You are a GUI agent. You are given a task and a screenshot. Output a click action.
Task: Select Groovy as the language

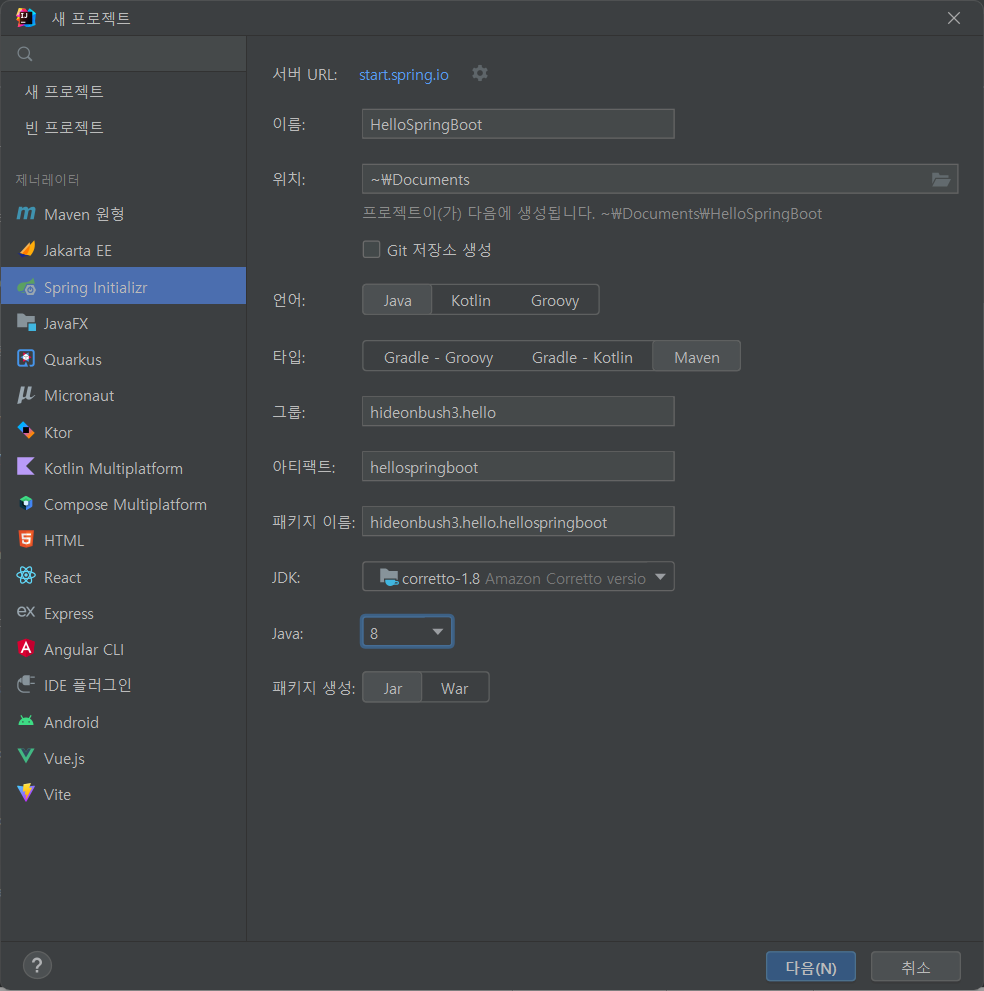click(x=555, y=300)
